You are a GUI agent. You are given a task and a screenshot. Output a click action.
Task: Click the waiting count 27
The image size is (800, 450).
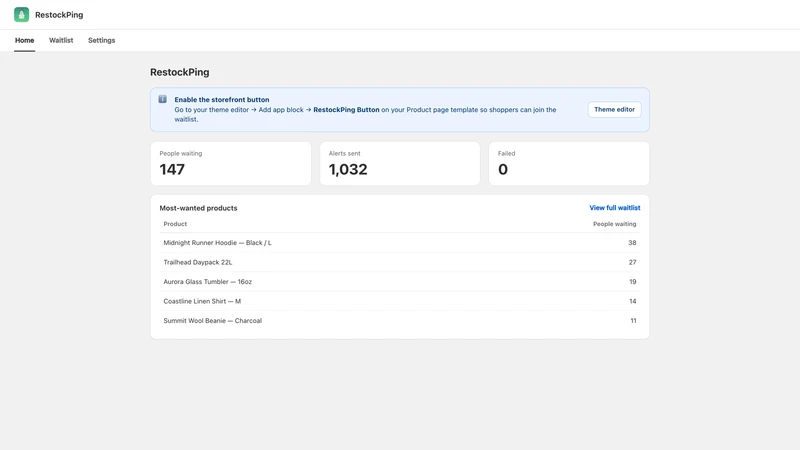[x=632, y=262]
